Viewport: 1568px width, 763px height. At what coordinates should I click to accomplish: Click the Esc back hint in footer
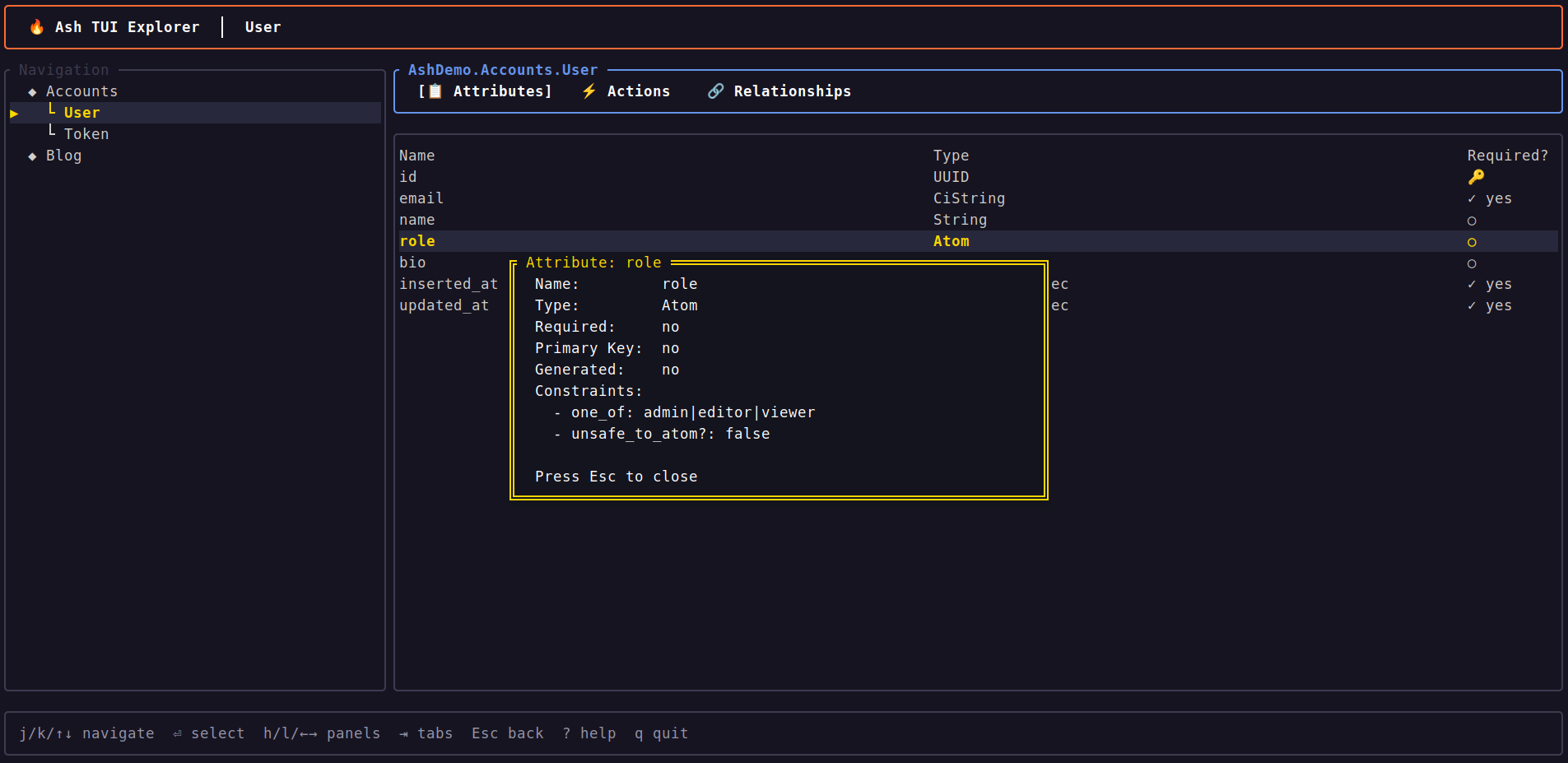pyautogui.click(x=507, y=733)
